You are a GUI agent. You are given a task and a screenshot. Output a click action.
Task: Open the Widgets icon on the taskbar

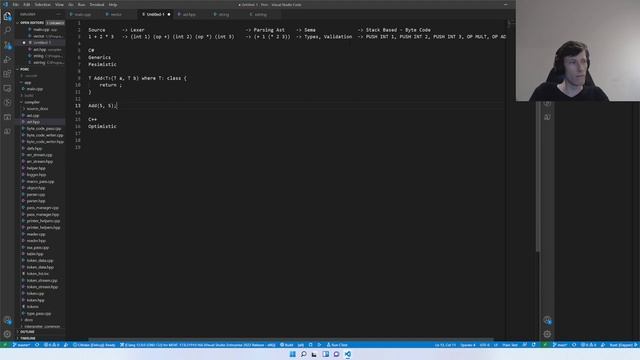(x=325, y=354)
